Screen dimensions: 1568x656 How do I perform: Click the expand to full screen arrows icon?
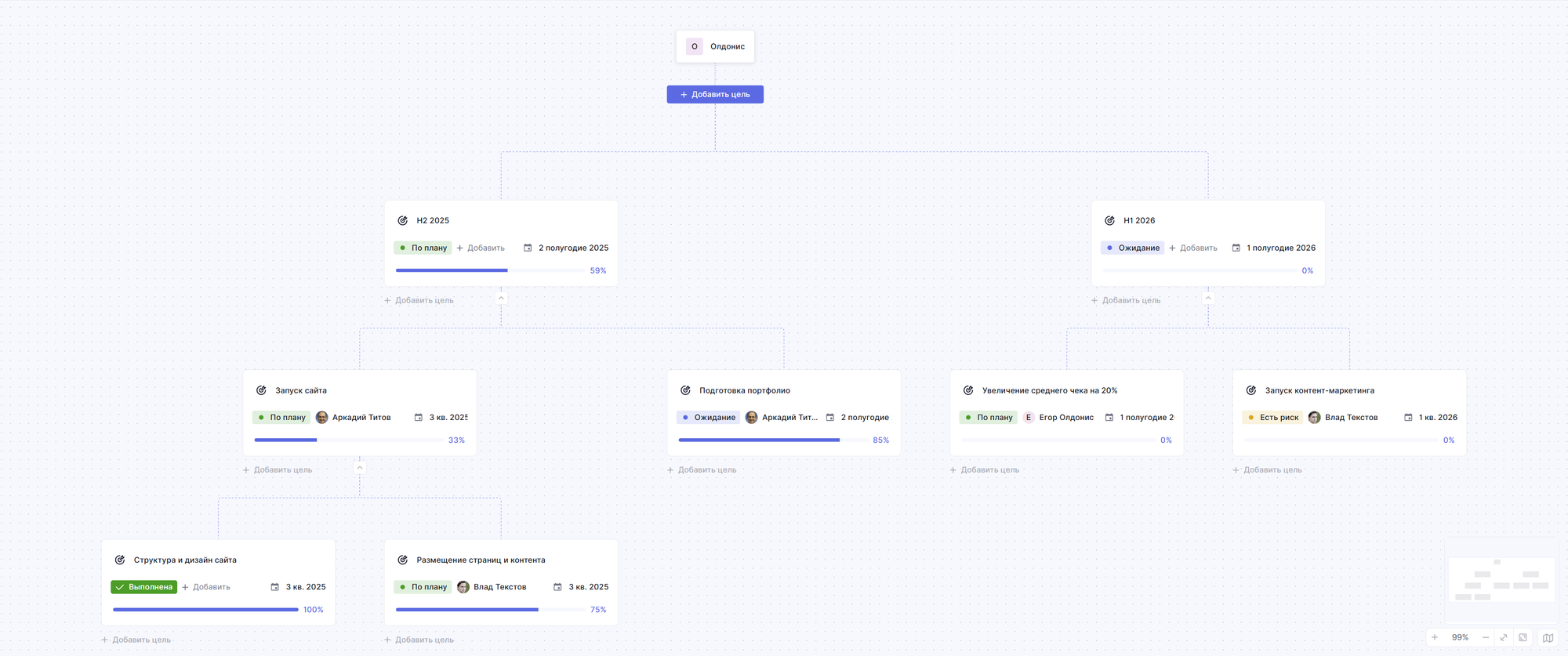coord(1504,637)
